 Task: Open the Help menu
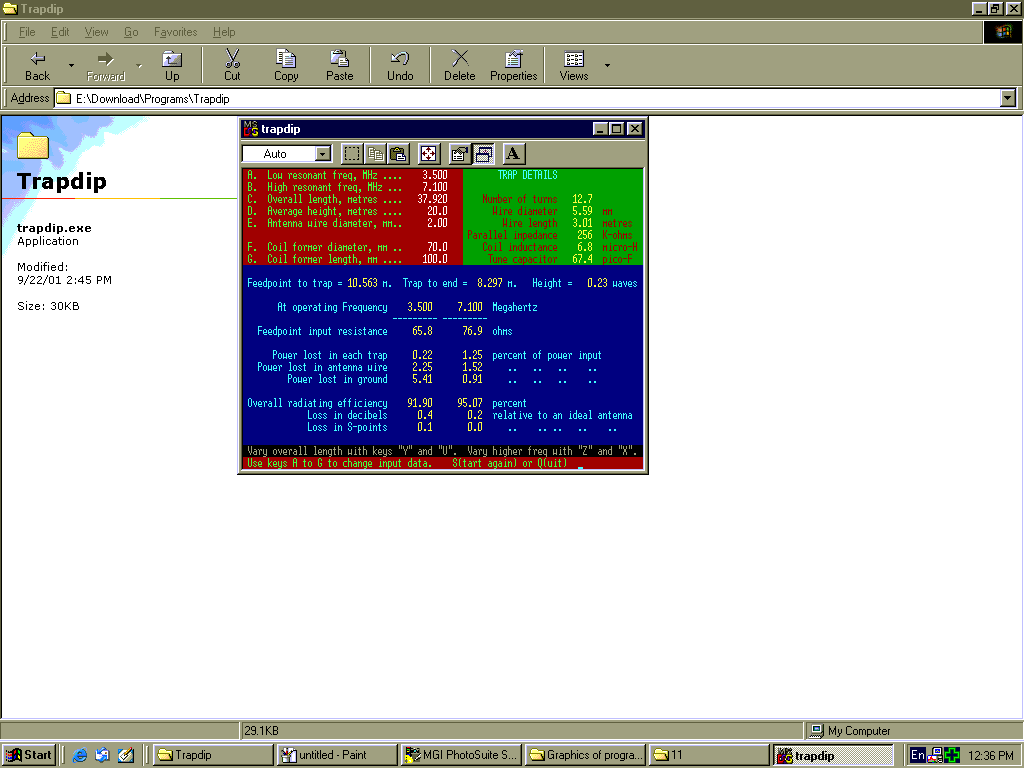pos(224,32)
